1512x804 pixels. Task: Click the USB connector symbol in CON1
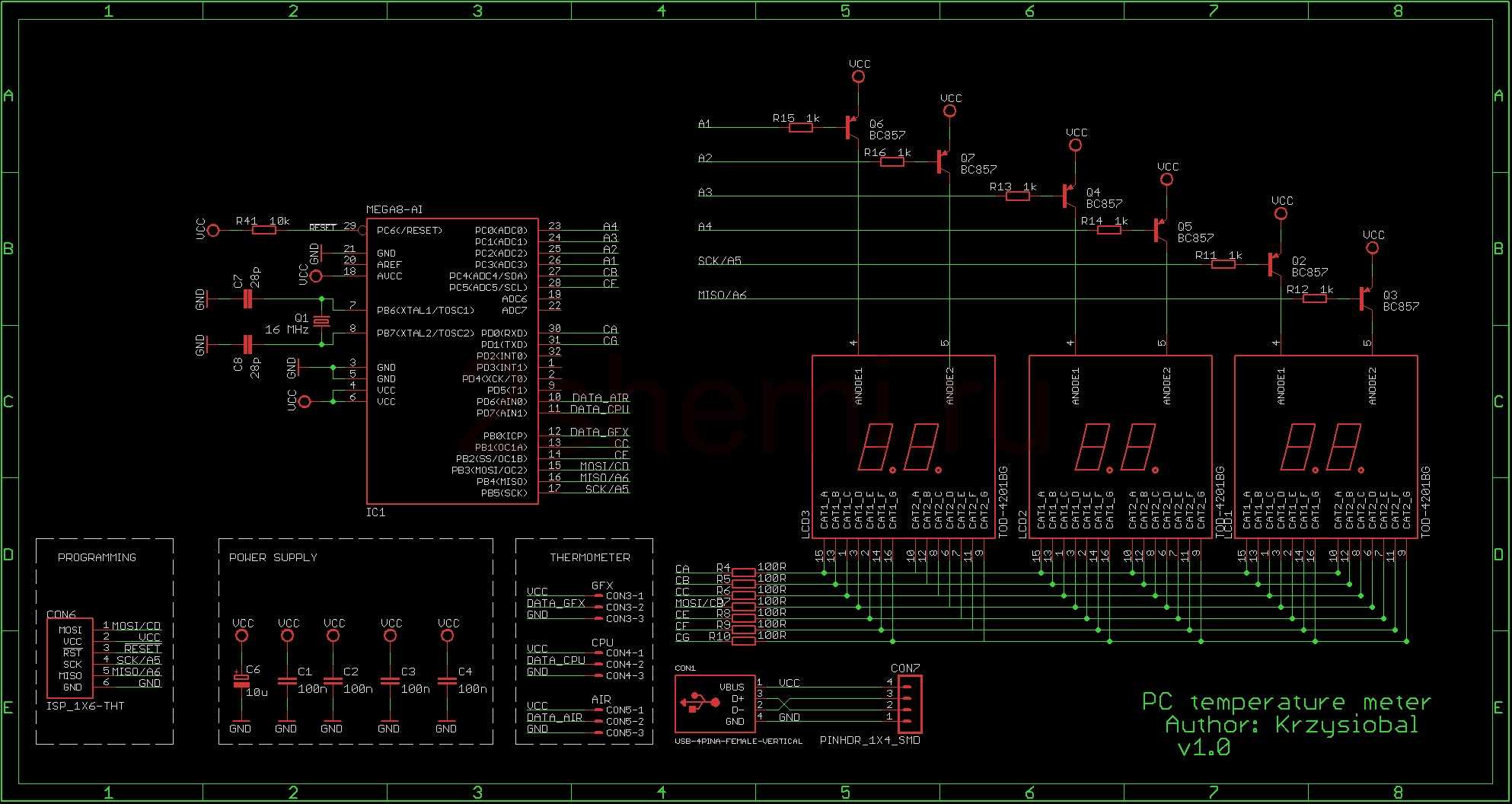[694, 703]
